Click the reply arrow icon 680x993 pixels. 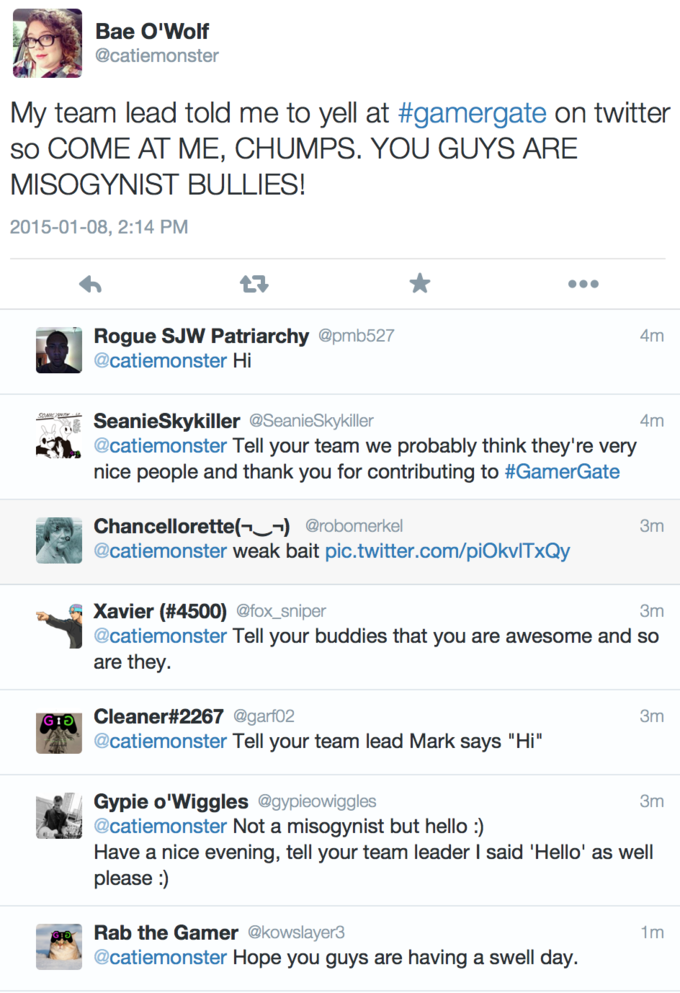90,283
